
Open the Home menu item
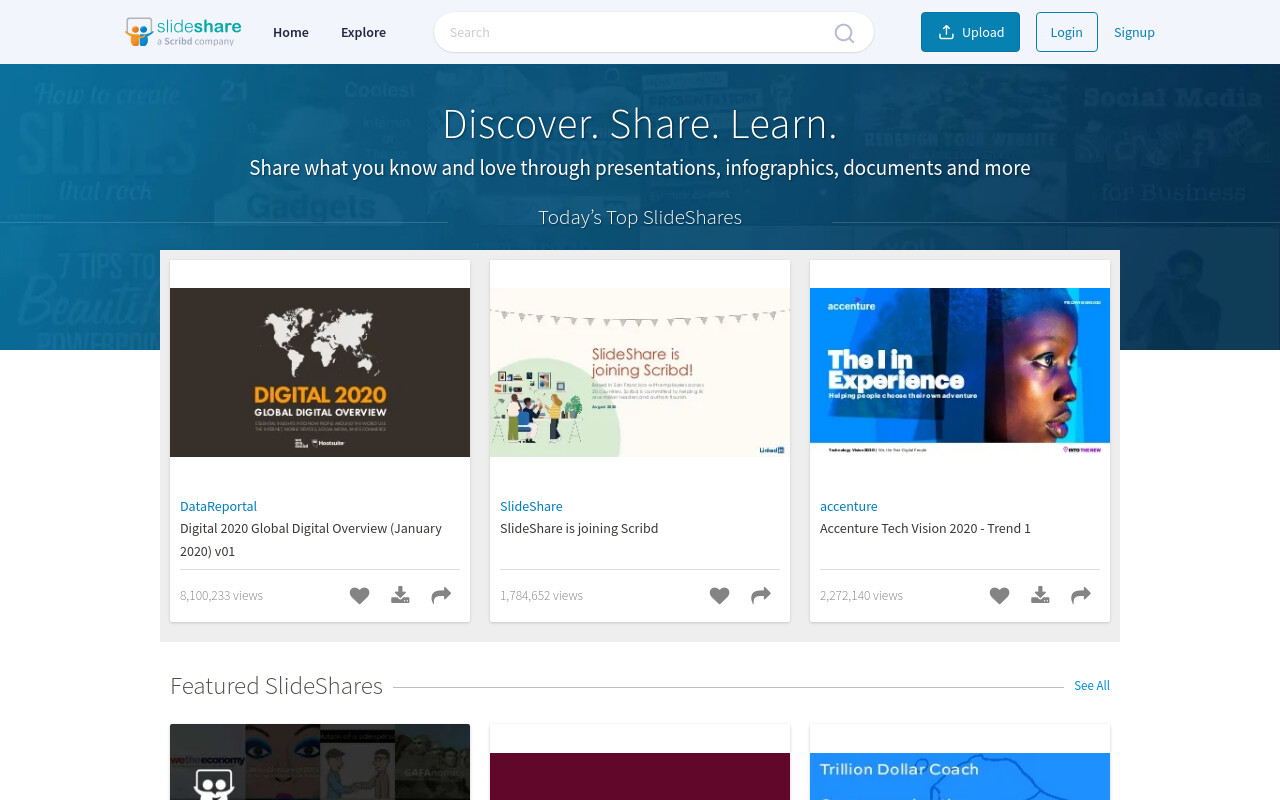[x=291, y=32]
